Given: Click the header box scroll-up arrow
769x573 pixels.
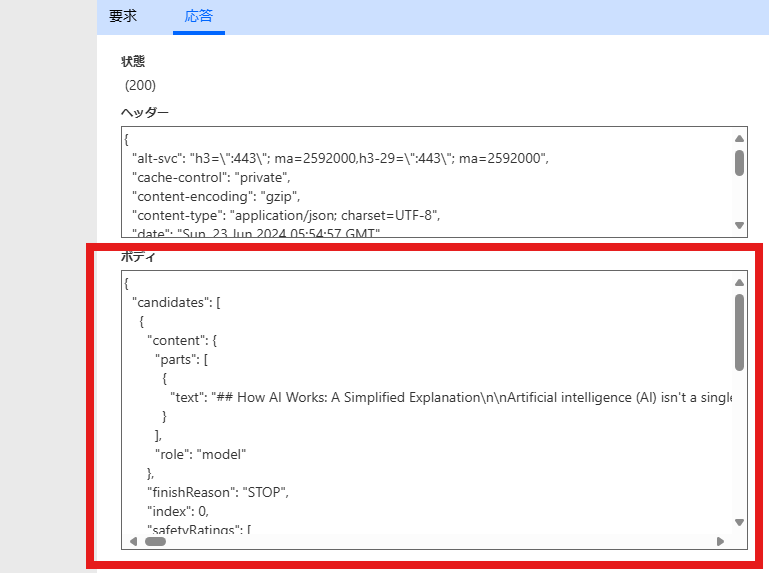Looking at the screenshot, I should coord(740,139).
